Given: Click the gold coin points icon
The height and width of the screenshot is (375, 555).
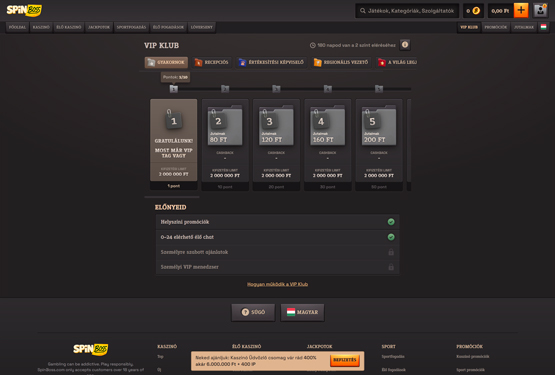Looking at the screenshot, I should click(476, 11).
